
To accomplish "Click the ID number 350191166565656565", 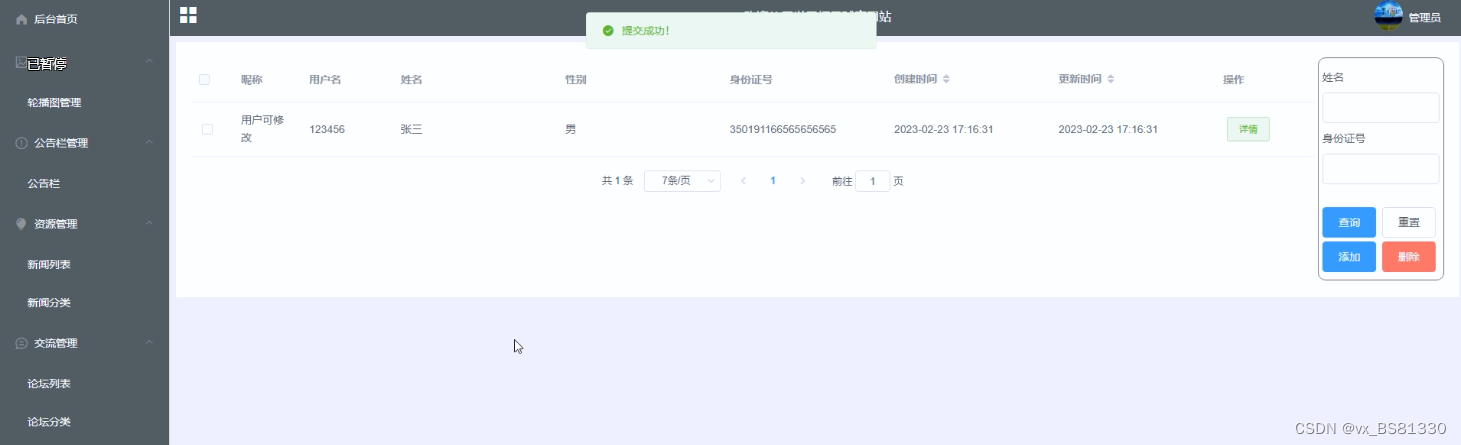I will click(x=783, y=130).
